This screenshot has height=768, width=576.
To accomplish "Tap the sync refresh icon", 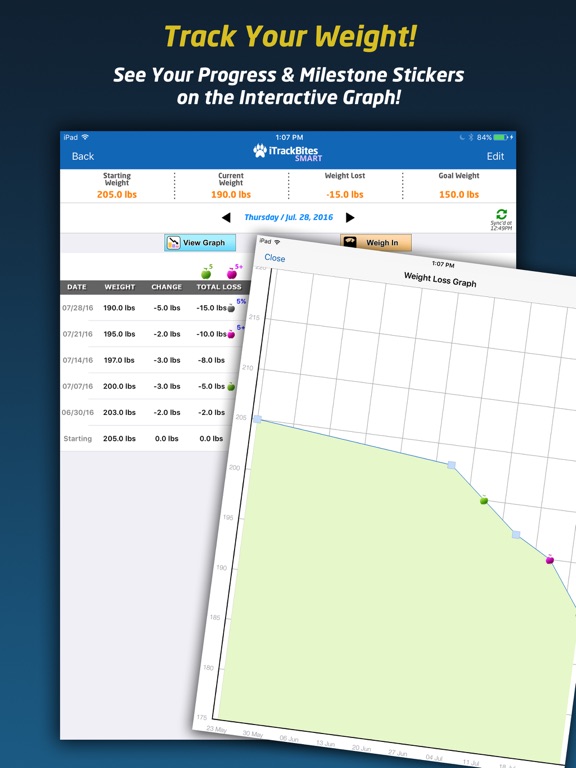I will coord(501,214).
